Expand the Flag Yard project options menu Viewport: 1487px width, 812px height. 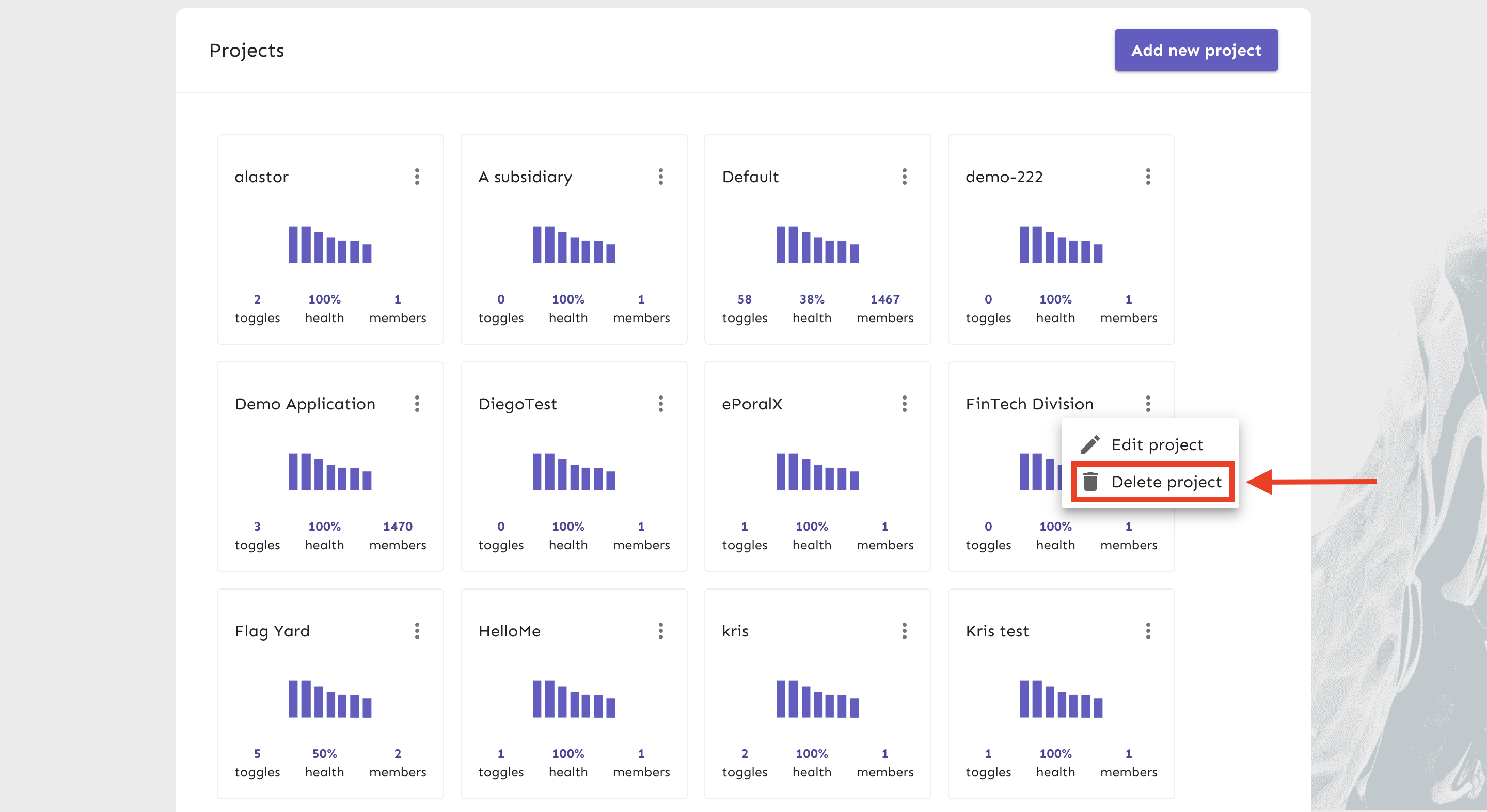point(417,631)
